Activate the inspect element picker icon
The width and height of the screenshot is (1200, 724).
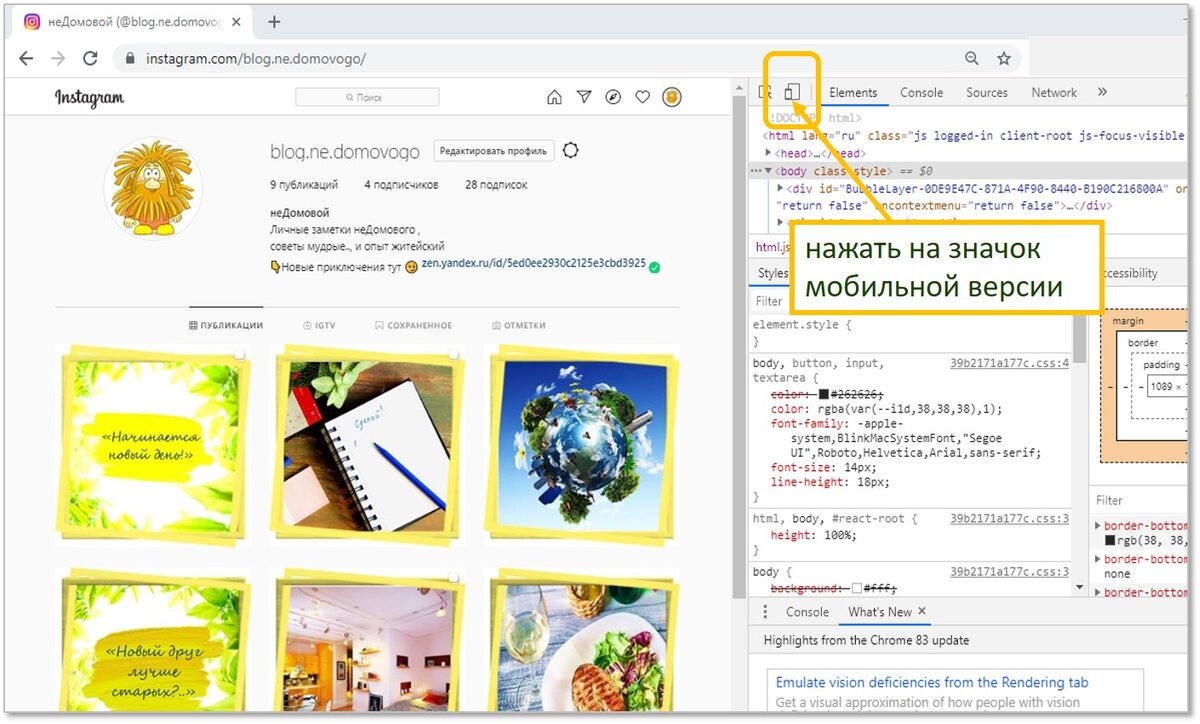[766, 93]
